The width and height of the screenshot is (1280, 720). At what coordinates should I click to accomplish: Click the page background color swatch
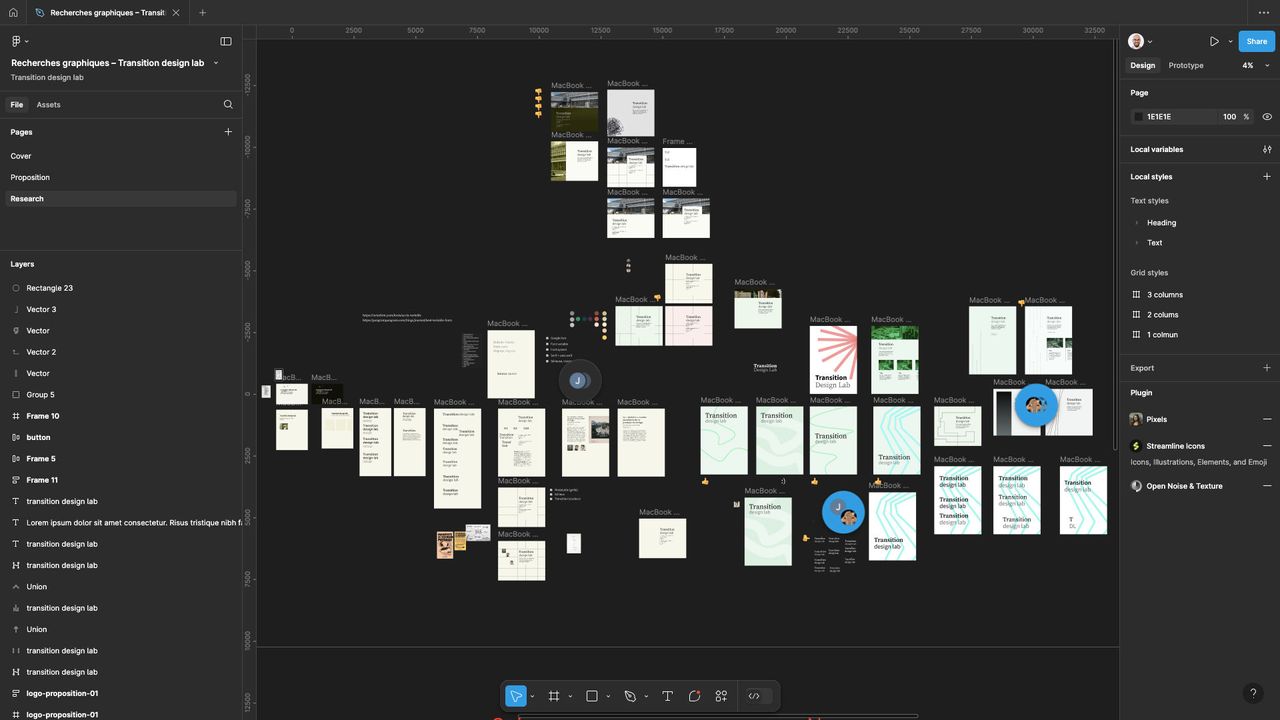point(1138,117)
